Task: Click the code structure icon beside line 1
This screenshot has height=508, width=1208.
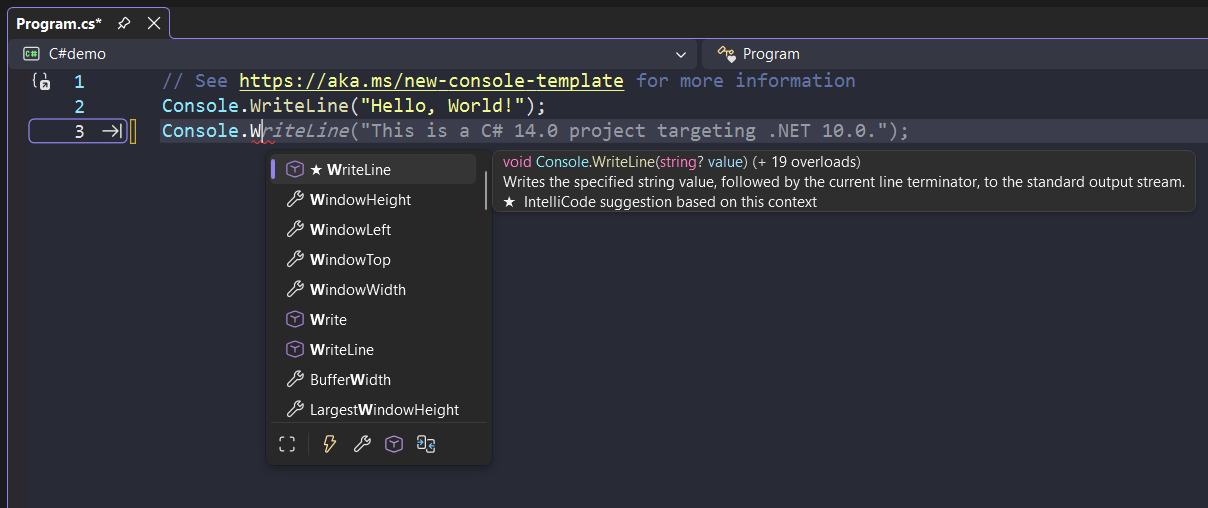Action: (41, 81)
